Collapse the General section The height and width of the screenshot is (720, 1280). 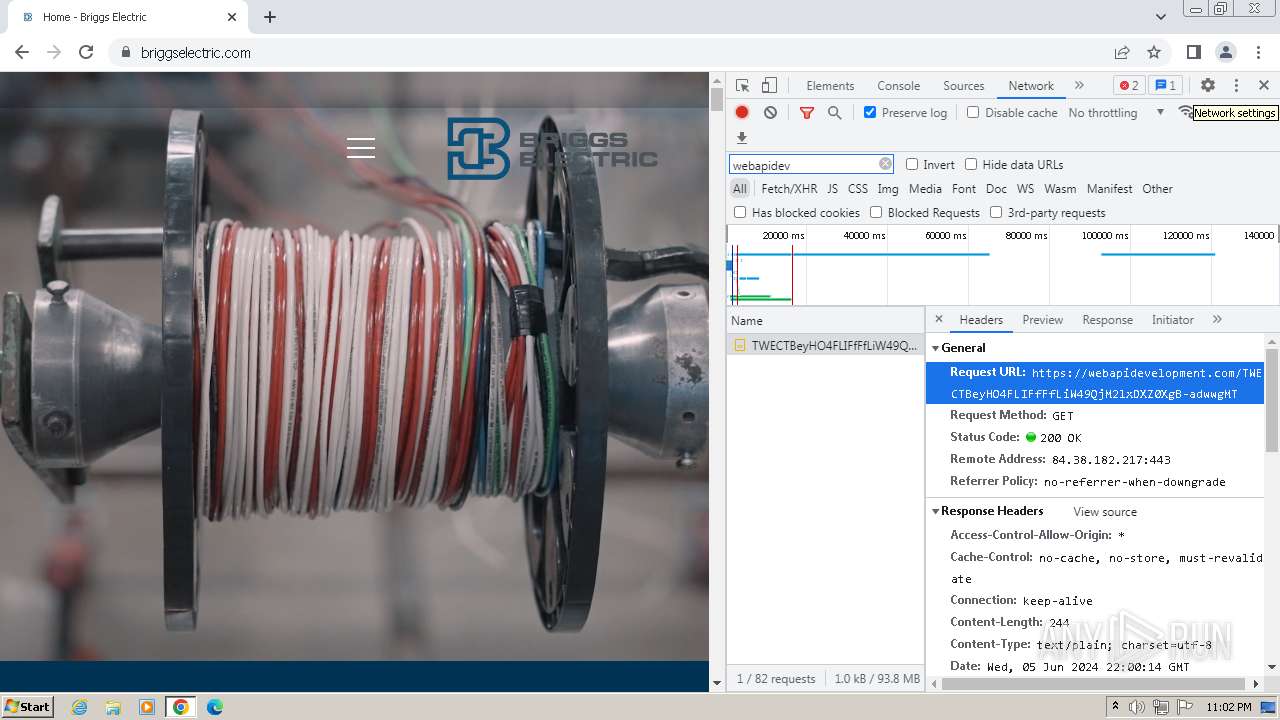click(x=936, y=348)
